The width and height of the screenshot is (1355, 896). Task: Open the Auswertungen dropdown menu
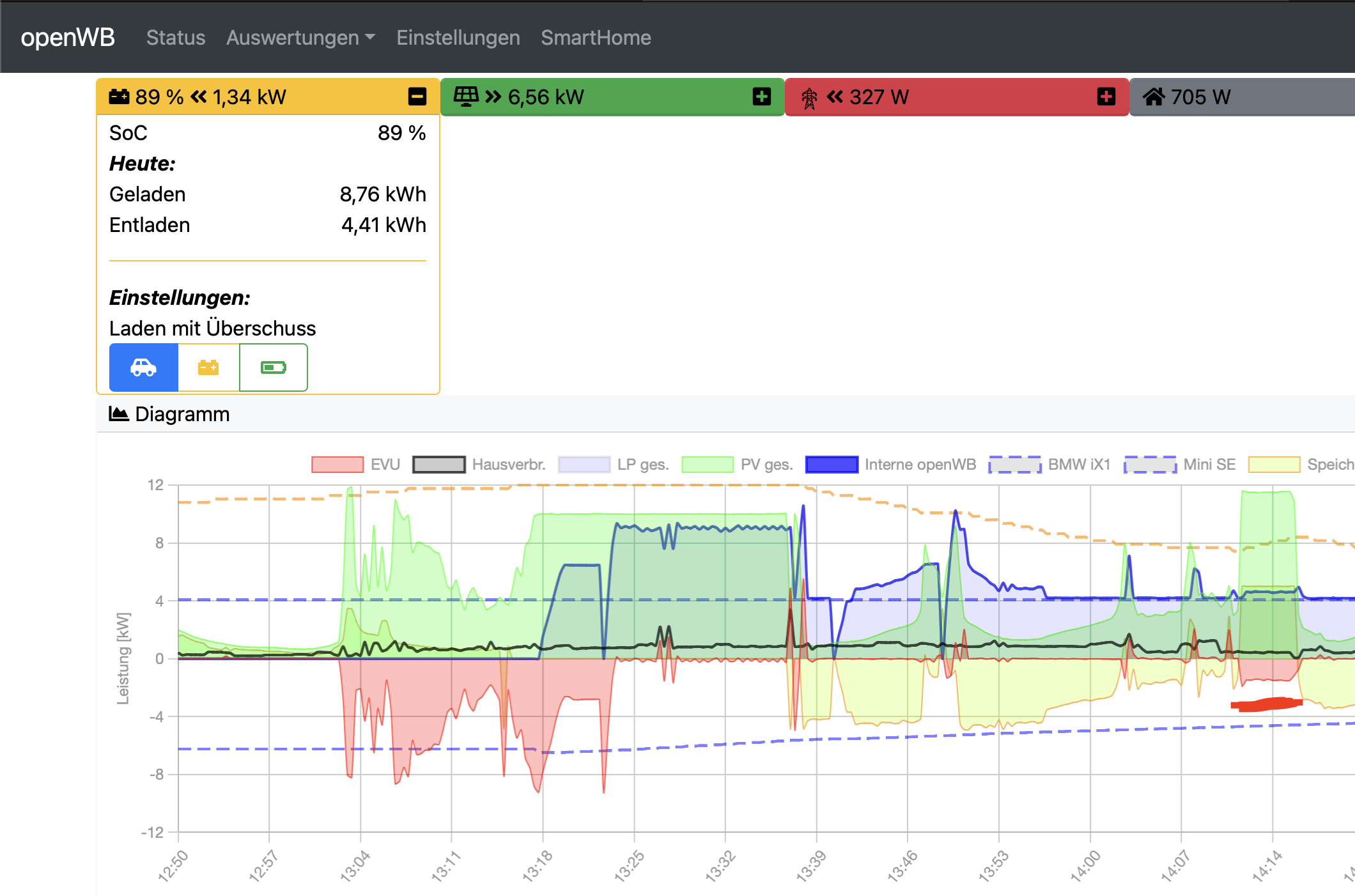[x=300, y=38]
